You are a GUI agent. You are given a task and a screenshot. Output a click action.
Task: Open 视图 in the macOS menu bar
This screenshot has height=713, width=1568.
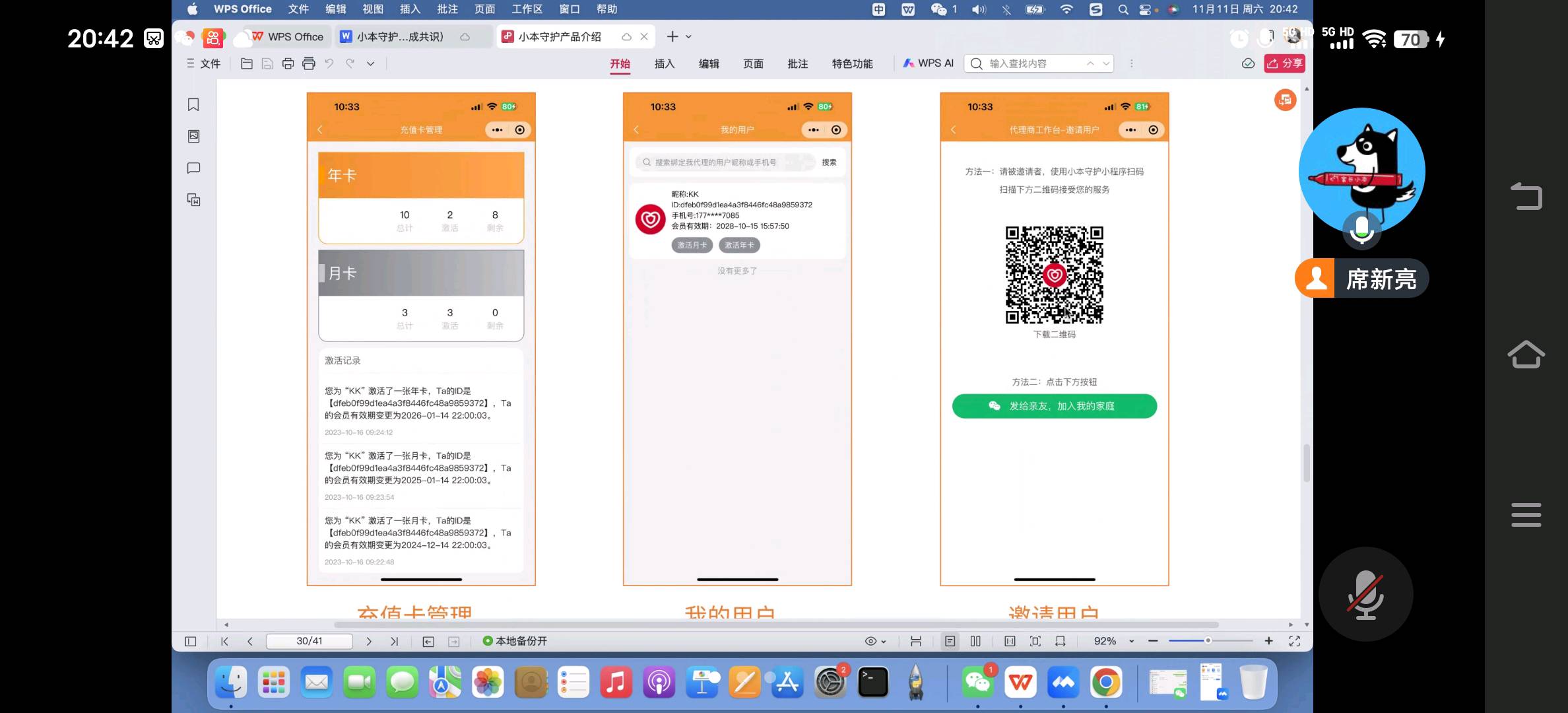(373, 9)
